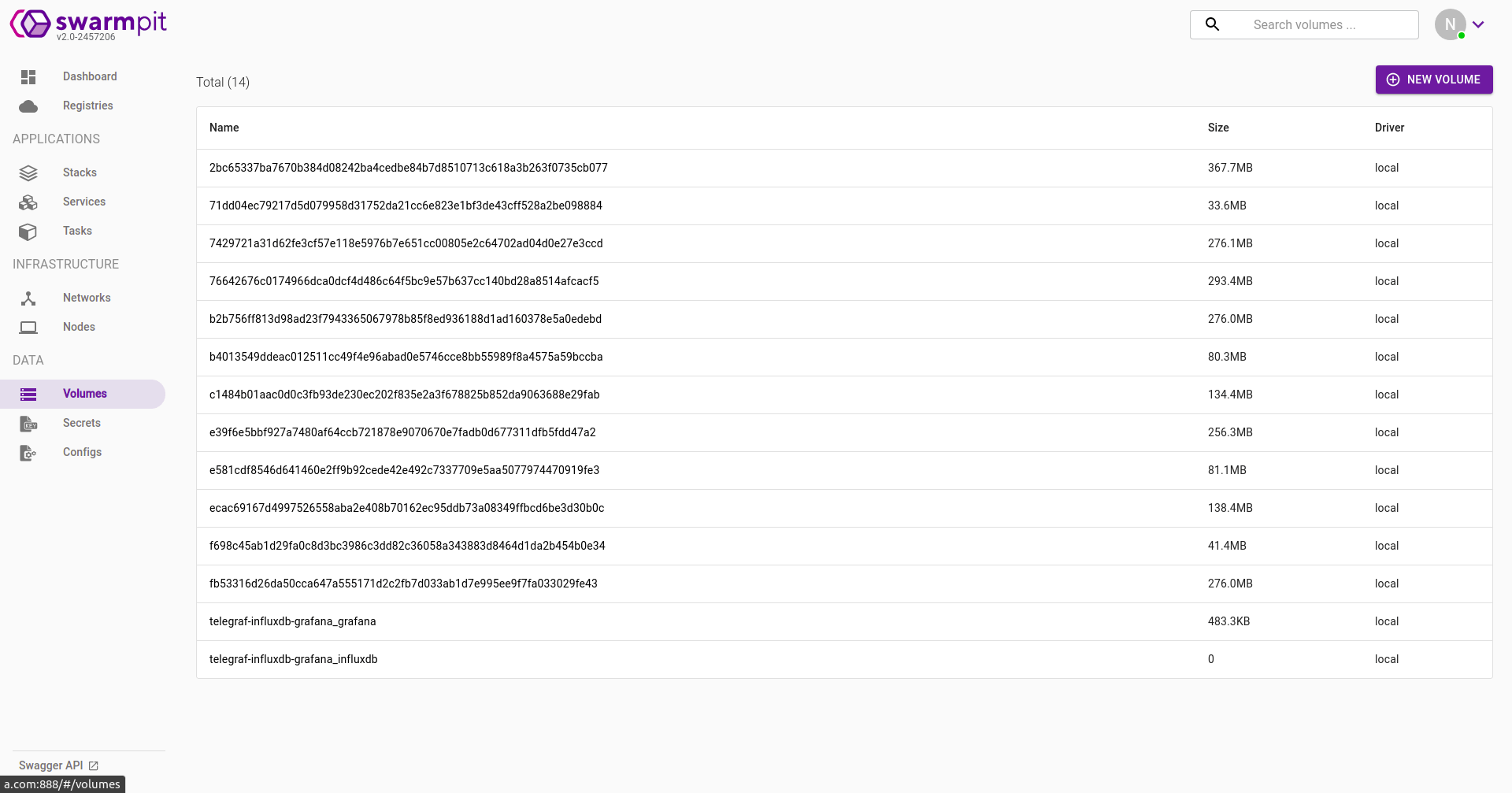Open Tasks via the box icon
The height and width of the screenshot is (793, 1512).
pyautogui.click(x=28, y=232)
